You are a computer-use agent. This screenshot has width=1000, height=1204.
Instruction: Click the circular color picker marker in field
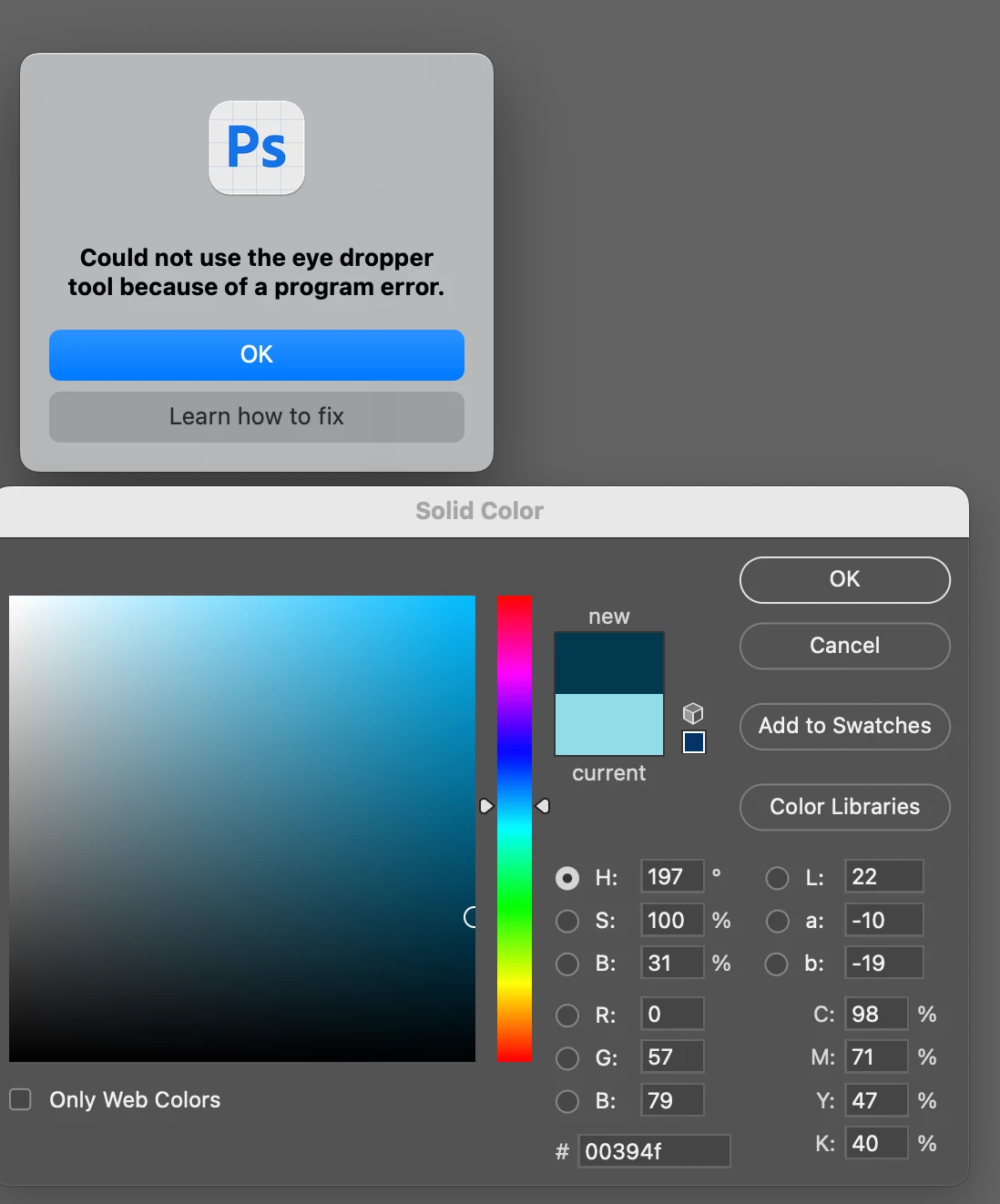coord(471,917)
